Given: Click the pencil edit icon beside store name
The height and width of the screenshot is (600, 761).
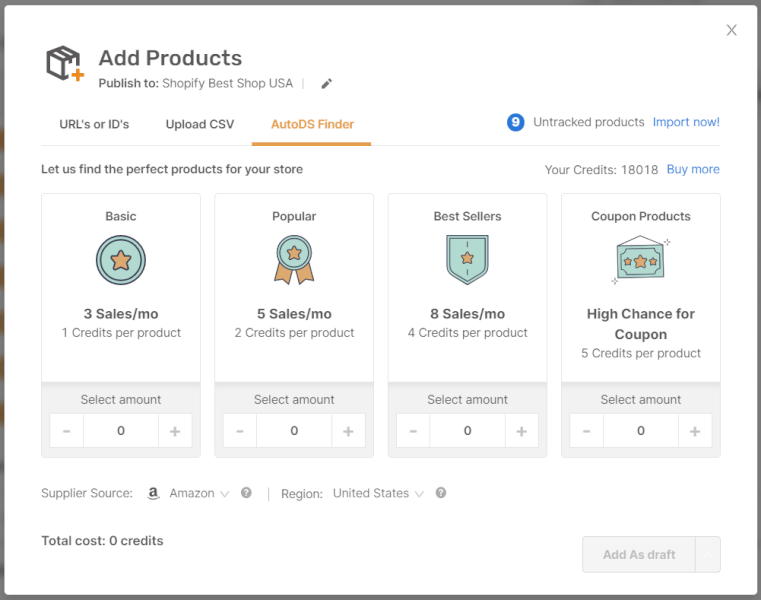Looking at the screenshot, I should tap(327, 84).
